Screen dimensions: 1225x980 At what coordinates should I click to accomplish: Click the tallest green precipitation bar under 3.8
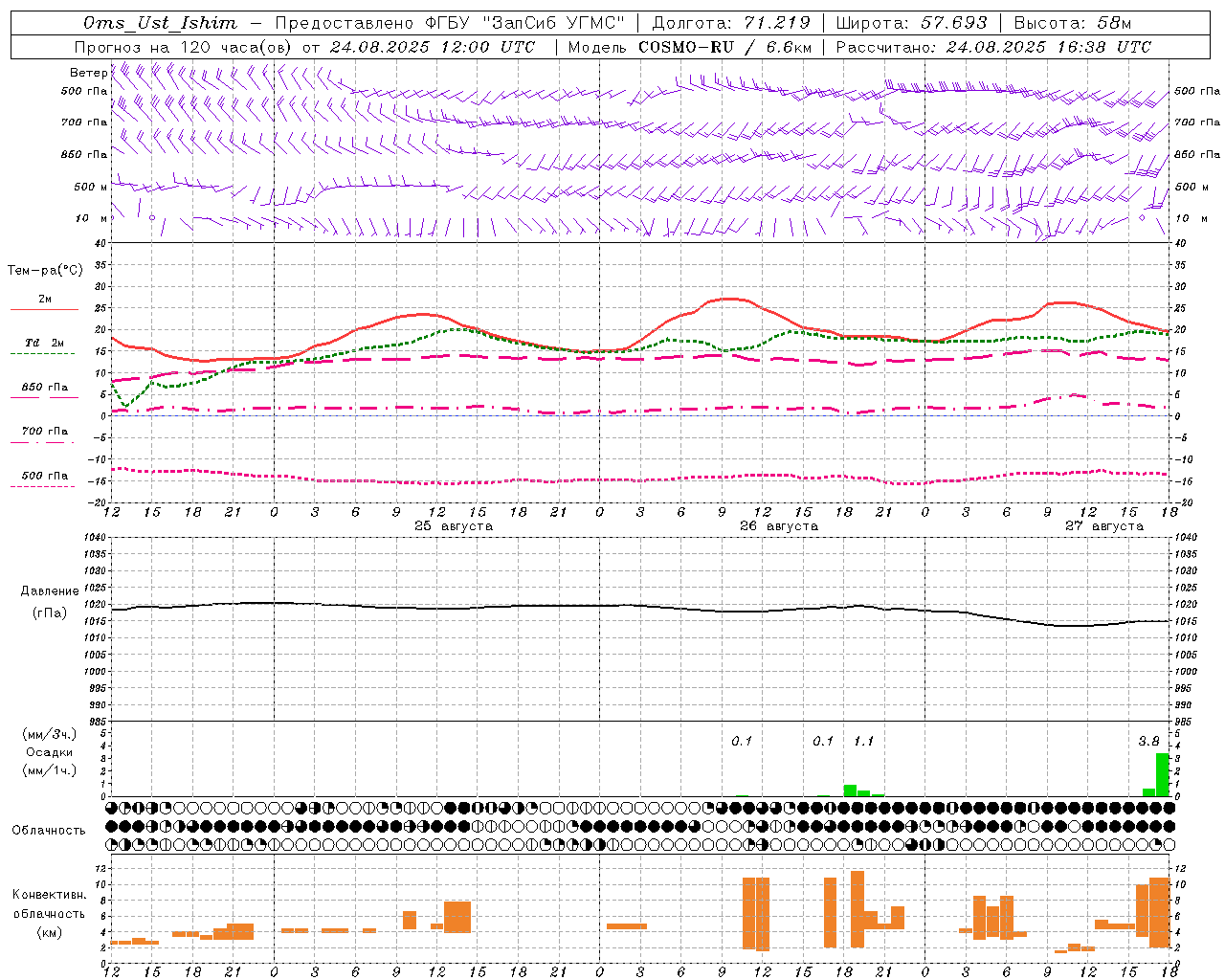click(x=1163, y=775)
